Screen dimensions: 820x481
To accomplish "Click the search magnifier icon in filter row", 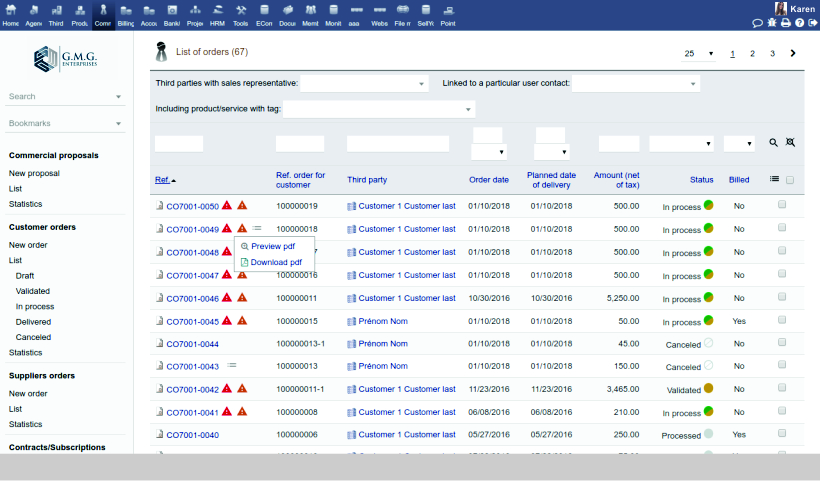I will pos(773,143).
